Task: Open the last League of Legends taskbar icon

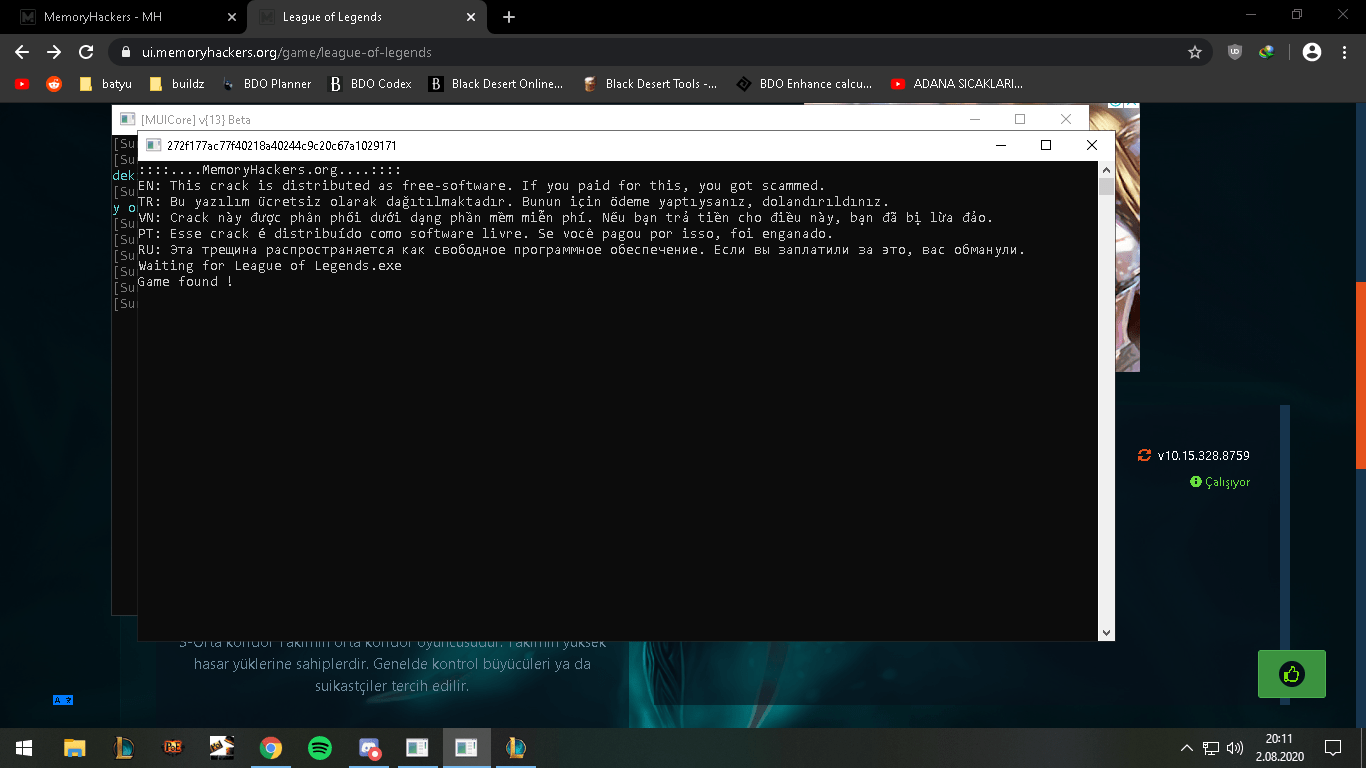Action: [x=516, y=747]
